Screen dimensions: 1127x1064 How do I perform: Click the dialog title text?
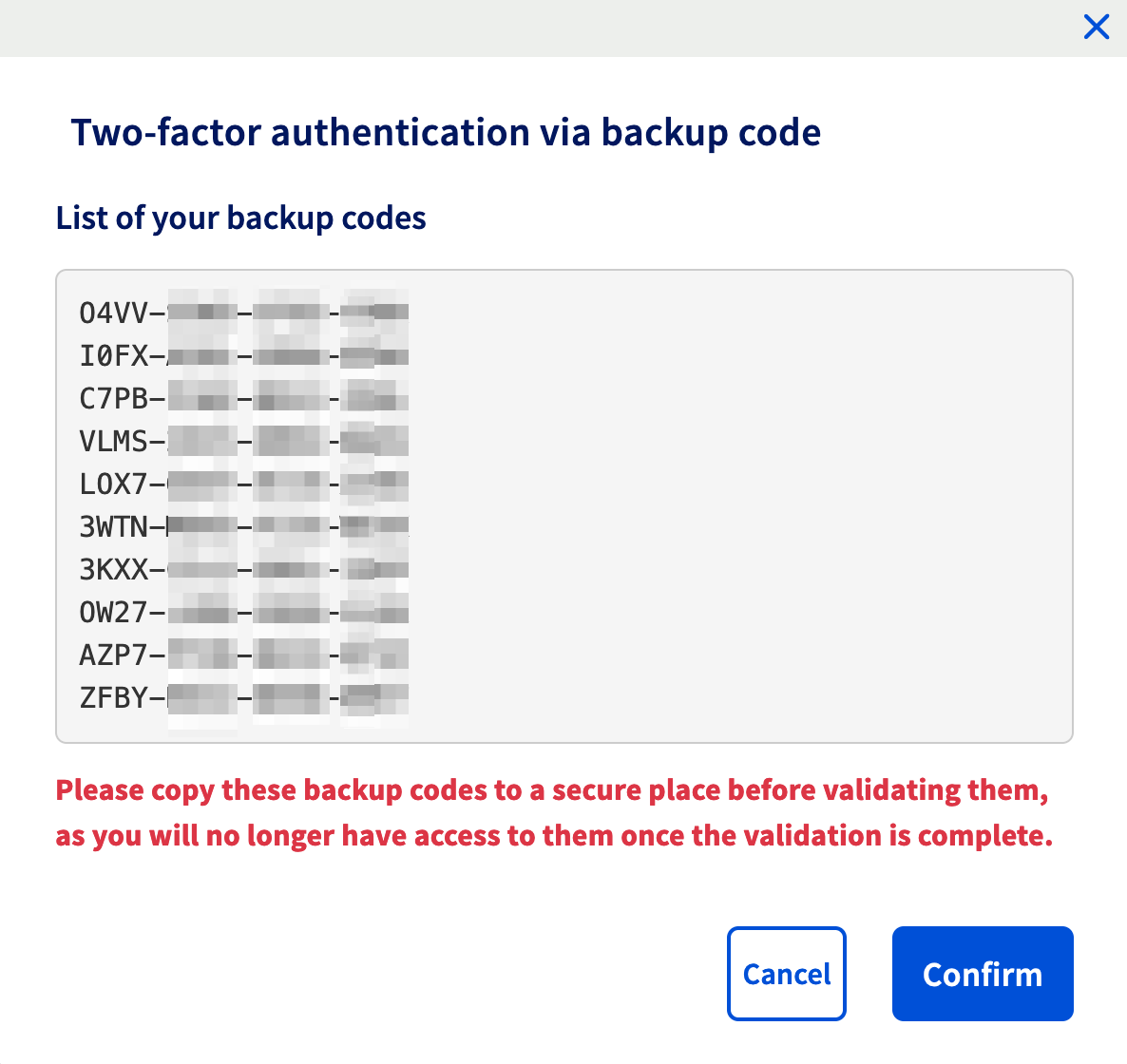click(x=446, y=132)
